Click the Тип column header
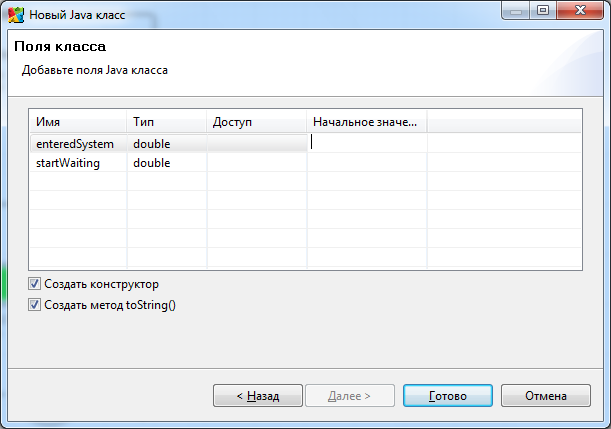Image resolution: width=611 pixels, height=429 pixels. 166,122
